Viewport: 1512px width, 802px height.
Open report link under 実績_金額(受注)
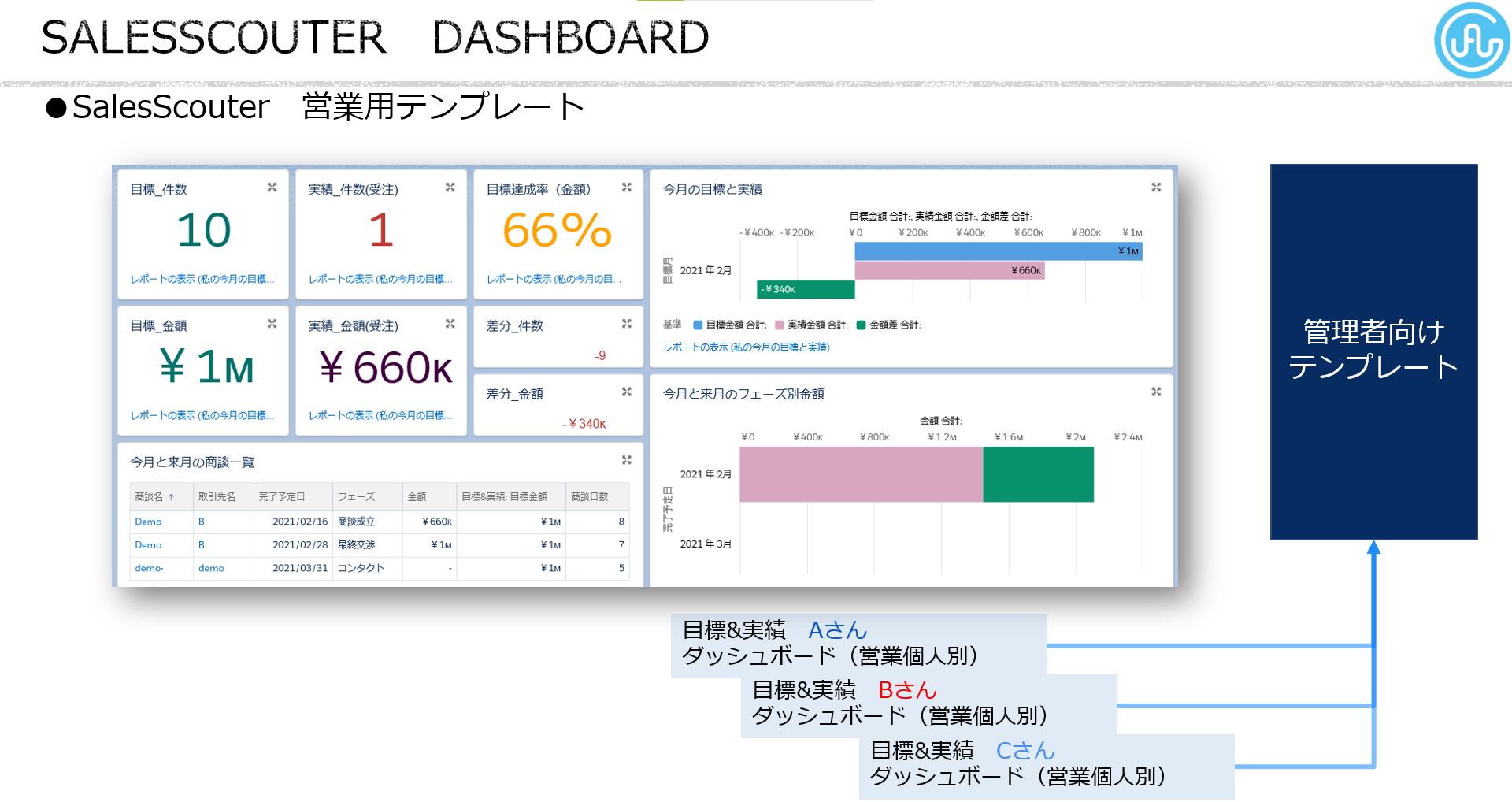click(380, 415)
